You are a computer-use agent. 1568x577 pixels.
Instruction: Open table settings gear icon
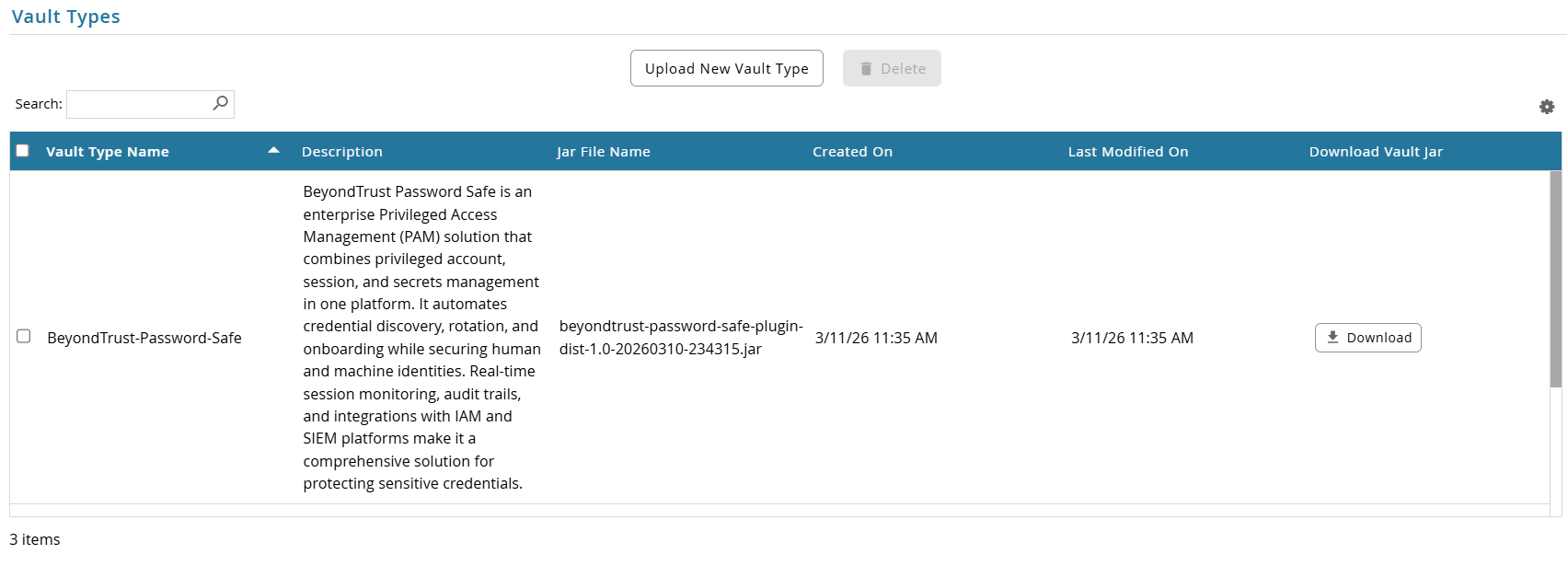[x=1547, y=107]
